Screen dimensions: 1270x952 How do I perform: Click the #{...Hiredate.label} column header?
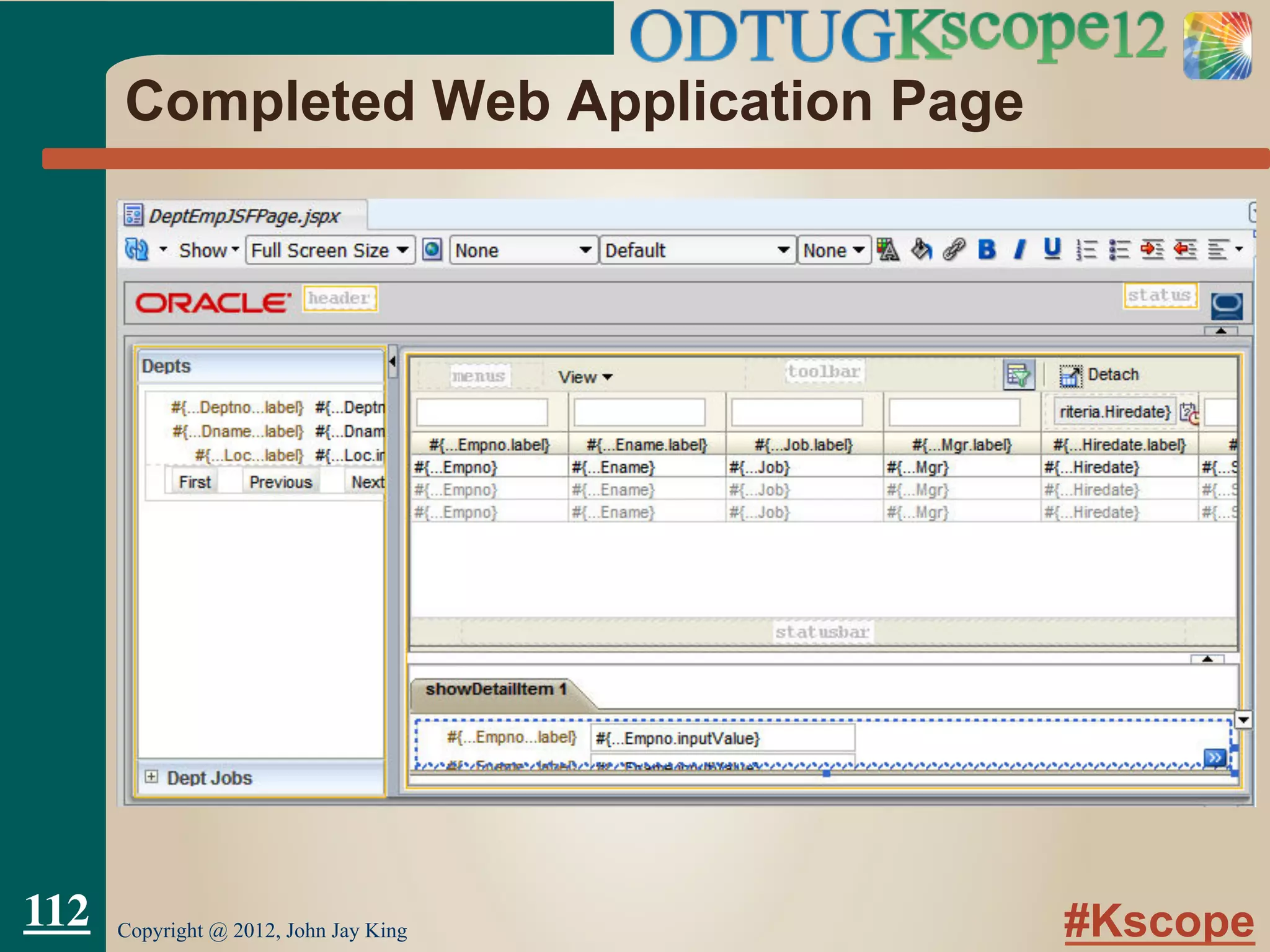(x=1119, y=445)
